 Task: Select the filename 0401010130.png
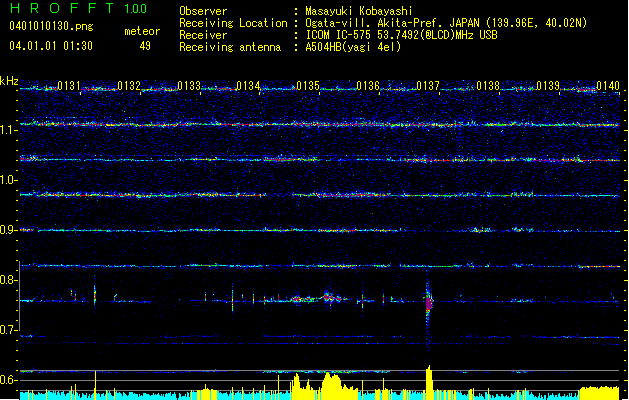pyautogui.click(x=51, y=27)
